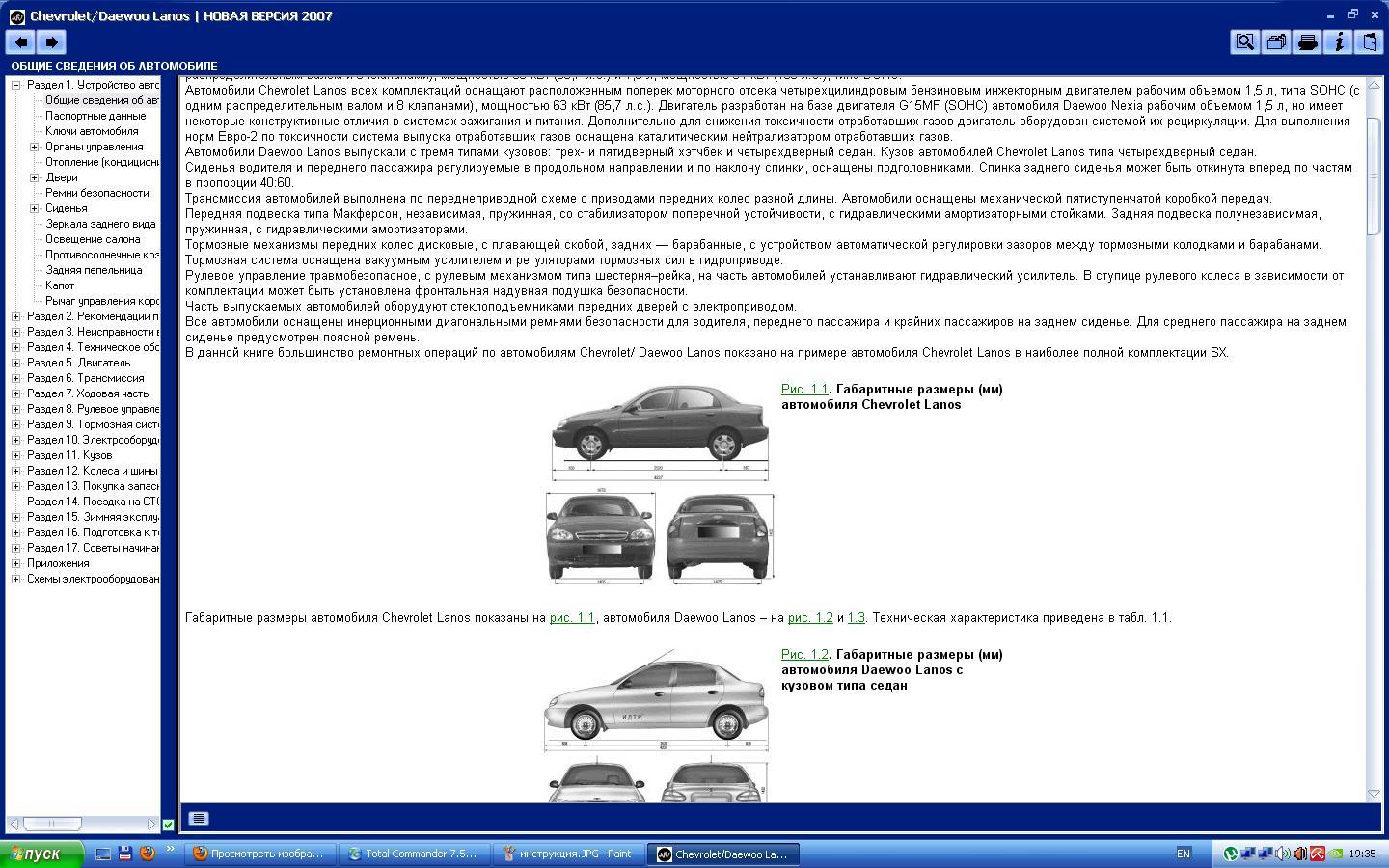
Task: Switch to 'инструкция.JPG - Paint' taskbar window
Action: click(570, 854)
